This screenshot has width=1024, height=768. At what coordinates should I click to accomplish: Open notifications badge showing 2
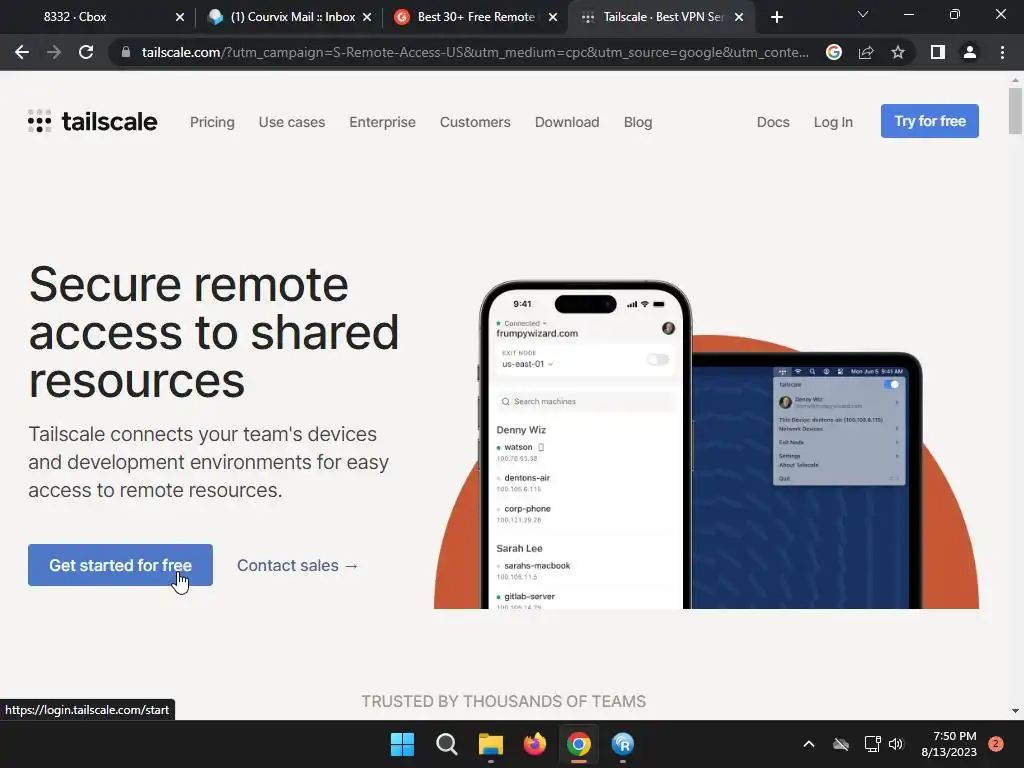(x=996, y=744)
